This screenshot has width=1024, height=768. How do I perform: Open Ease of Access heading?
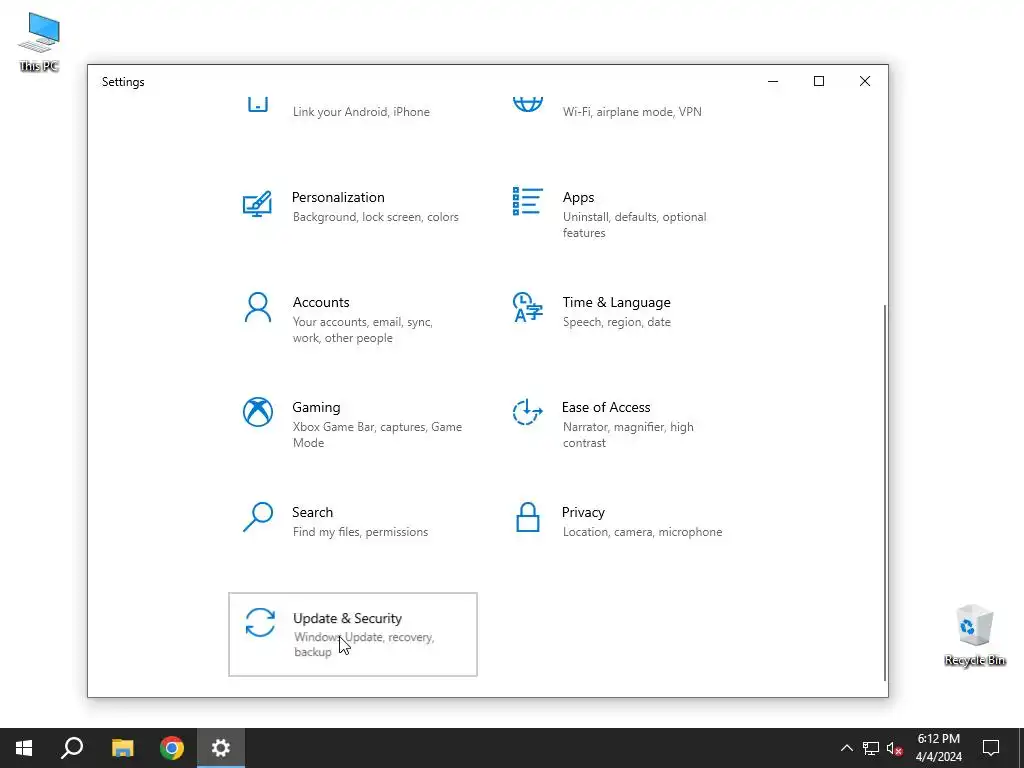(606, 408)
